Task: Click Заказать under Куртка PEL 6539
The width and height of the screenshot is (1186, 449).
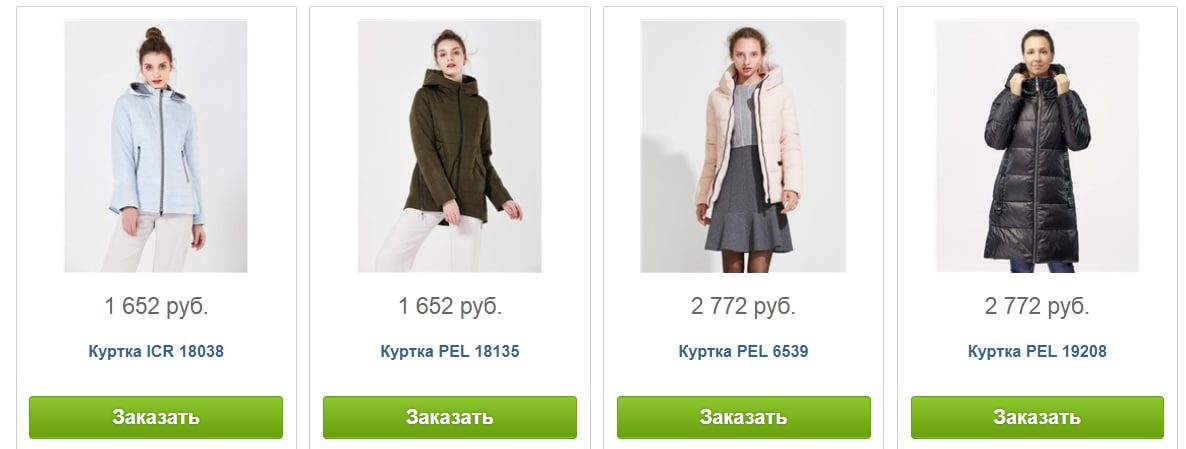Action: point(744,417)
